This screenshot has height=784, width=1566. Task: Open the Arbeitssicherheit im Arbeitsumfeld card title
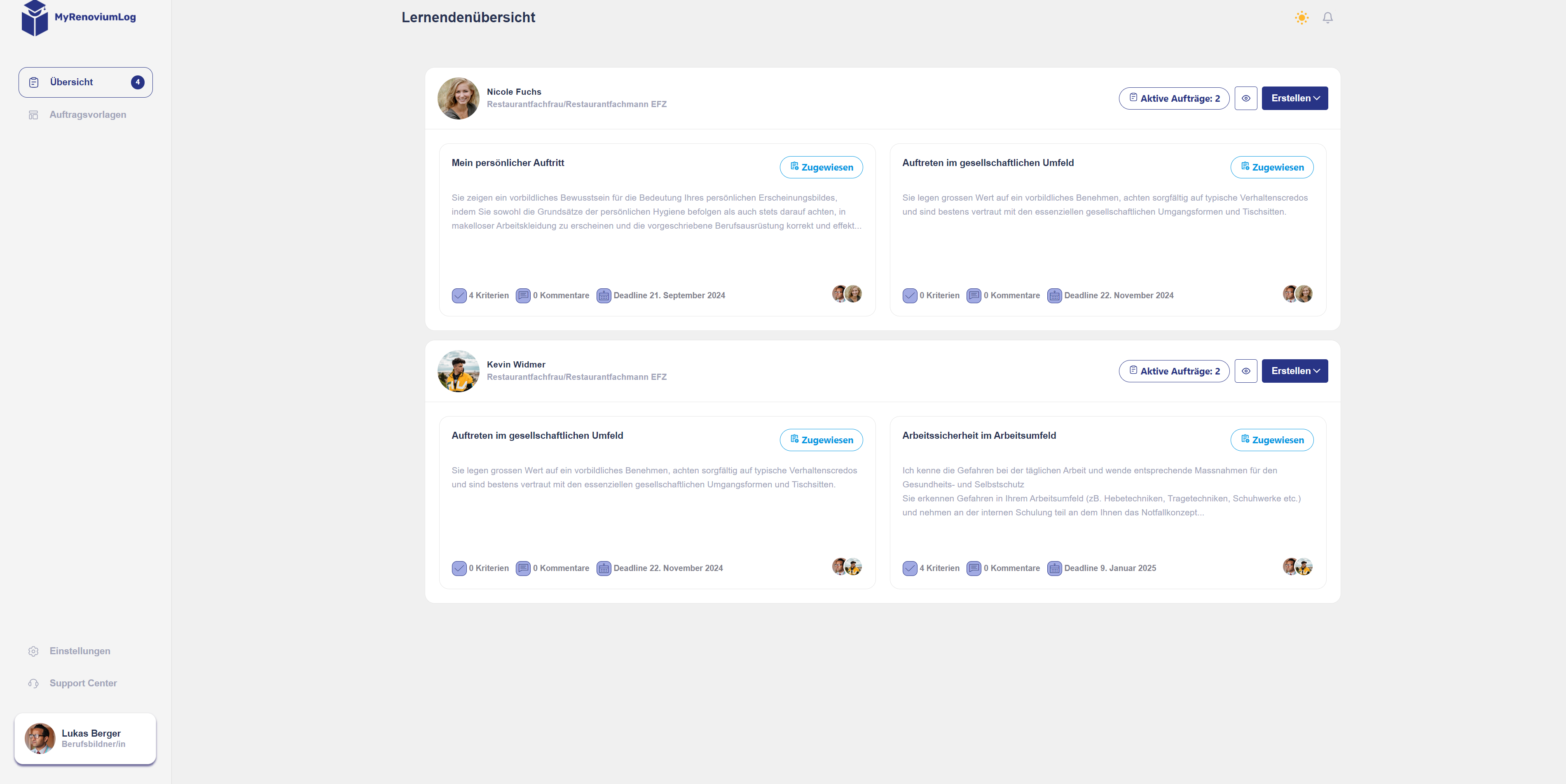[x=979, y=436]
